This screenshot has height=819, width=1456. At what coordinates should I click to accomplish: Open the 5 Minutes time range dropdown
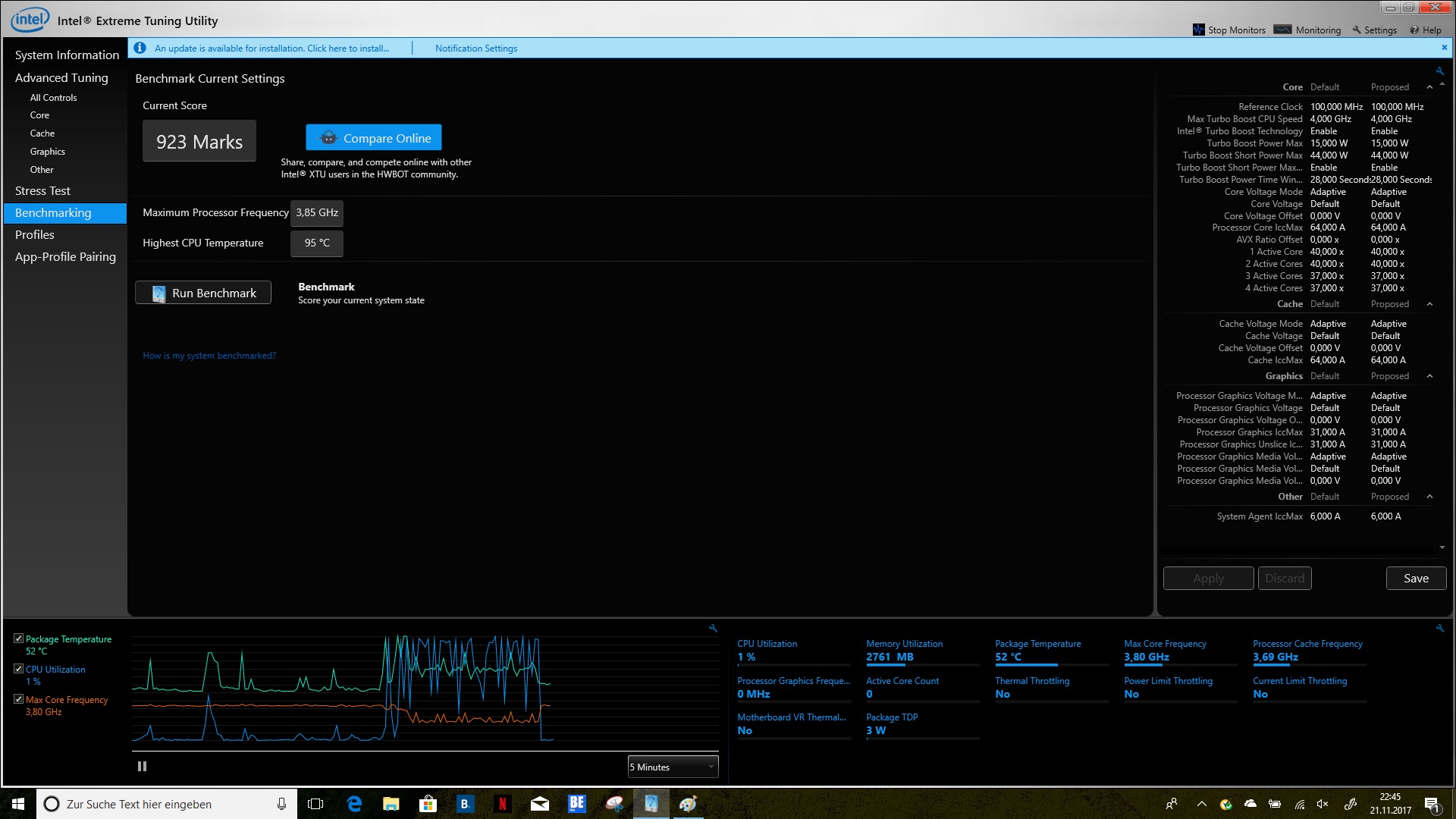tap(673, 767)
